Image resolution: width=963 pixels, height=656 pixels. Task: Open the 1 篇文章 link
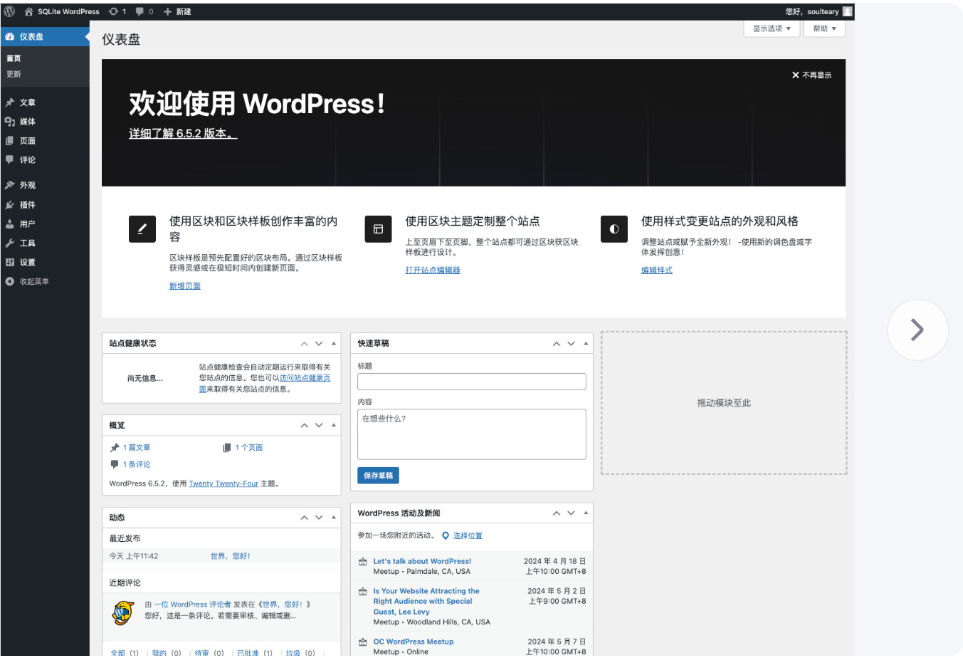(136, 448)
